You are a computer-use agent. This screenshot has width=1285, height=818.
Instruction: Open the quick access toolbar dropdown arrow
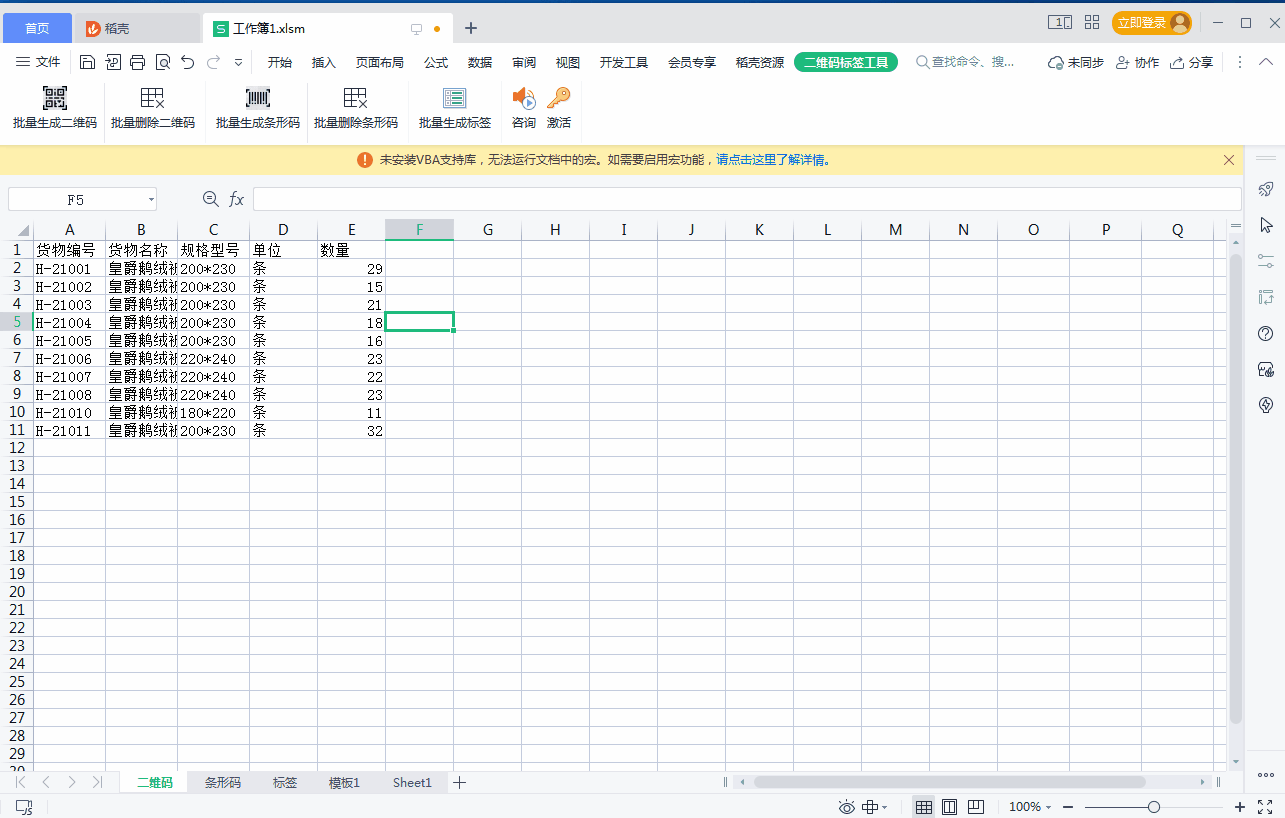coord(238,62)
